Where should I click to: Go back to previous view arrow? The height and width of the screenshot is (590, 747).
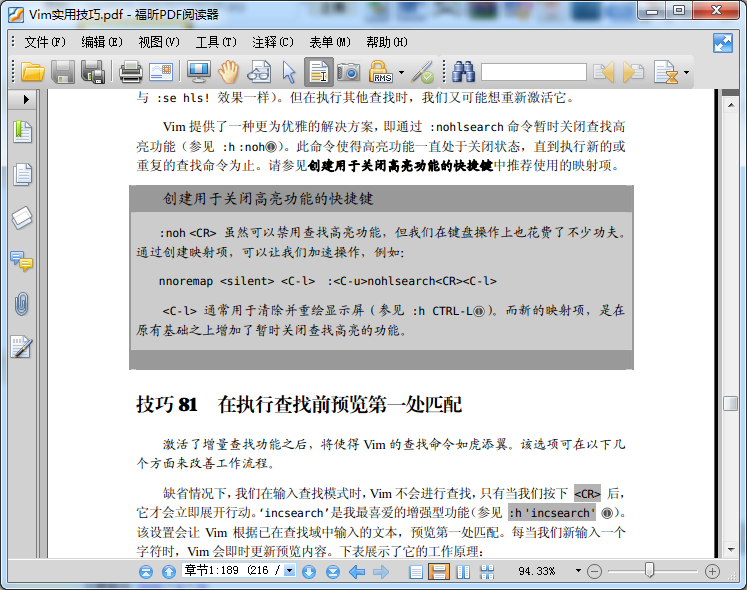(357, 571)
